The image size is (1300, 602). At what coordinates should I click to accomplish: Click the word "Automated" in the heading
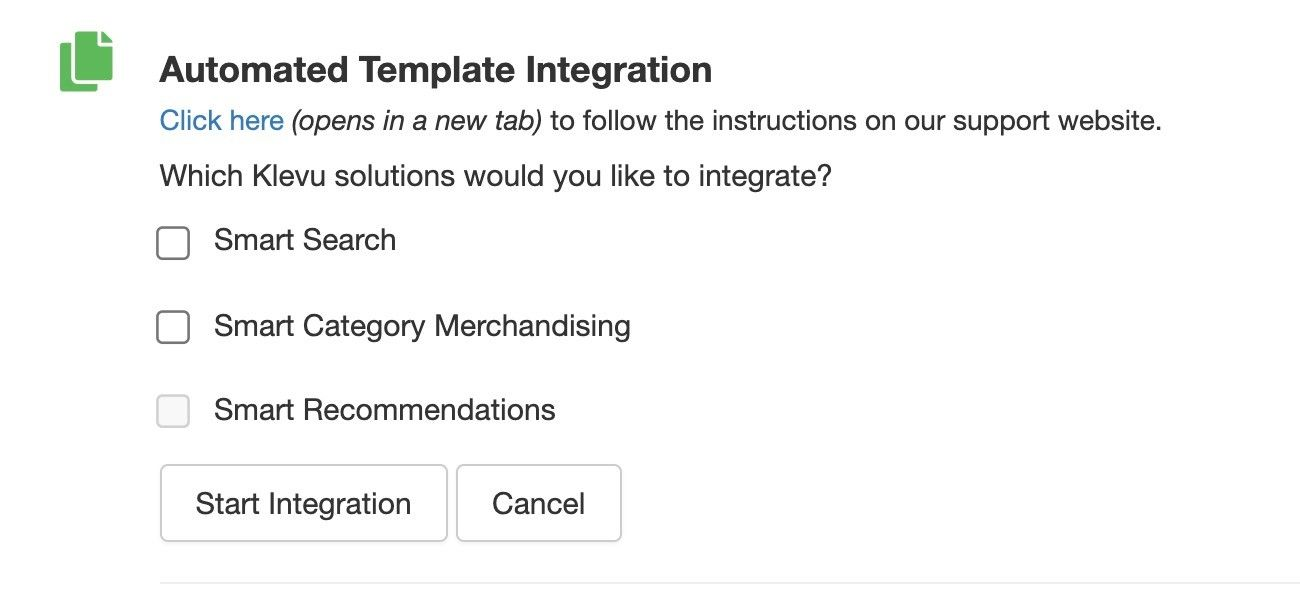coord(254,70)
